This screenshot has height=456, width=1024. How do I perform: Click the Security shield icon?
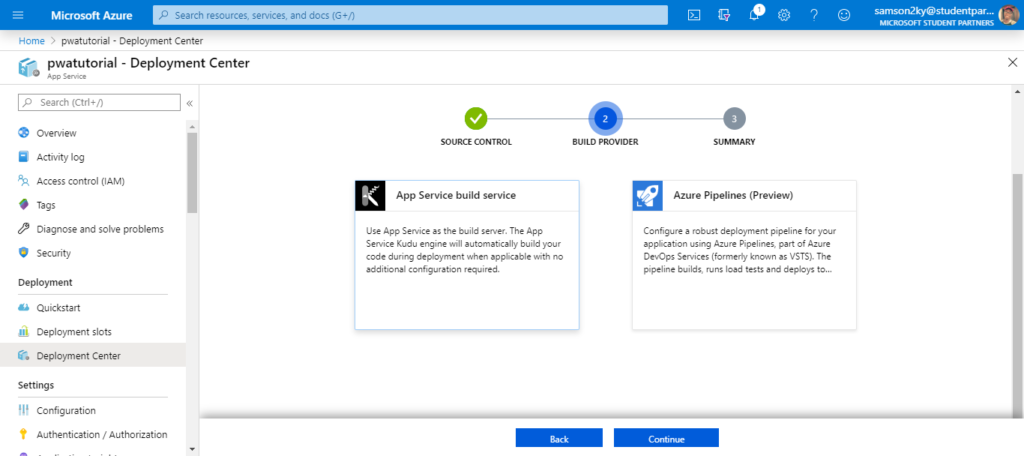[24, 253]
